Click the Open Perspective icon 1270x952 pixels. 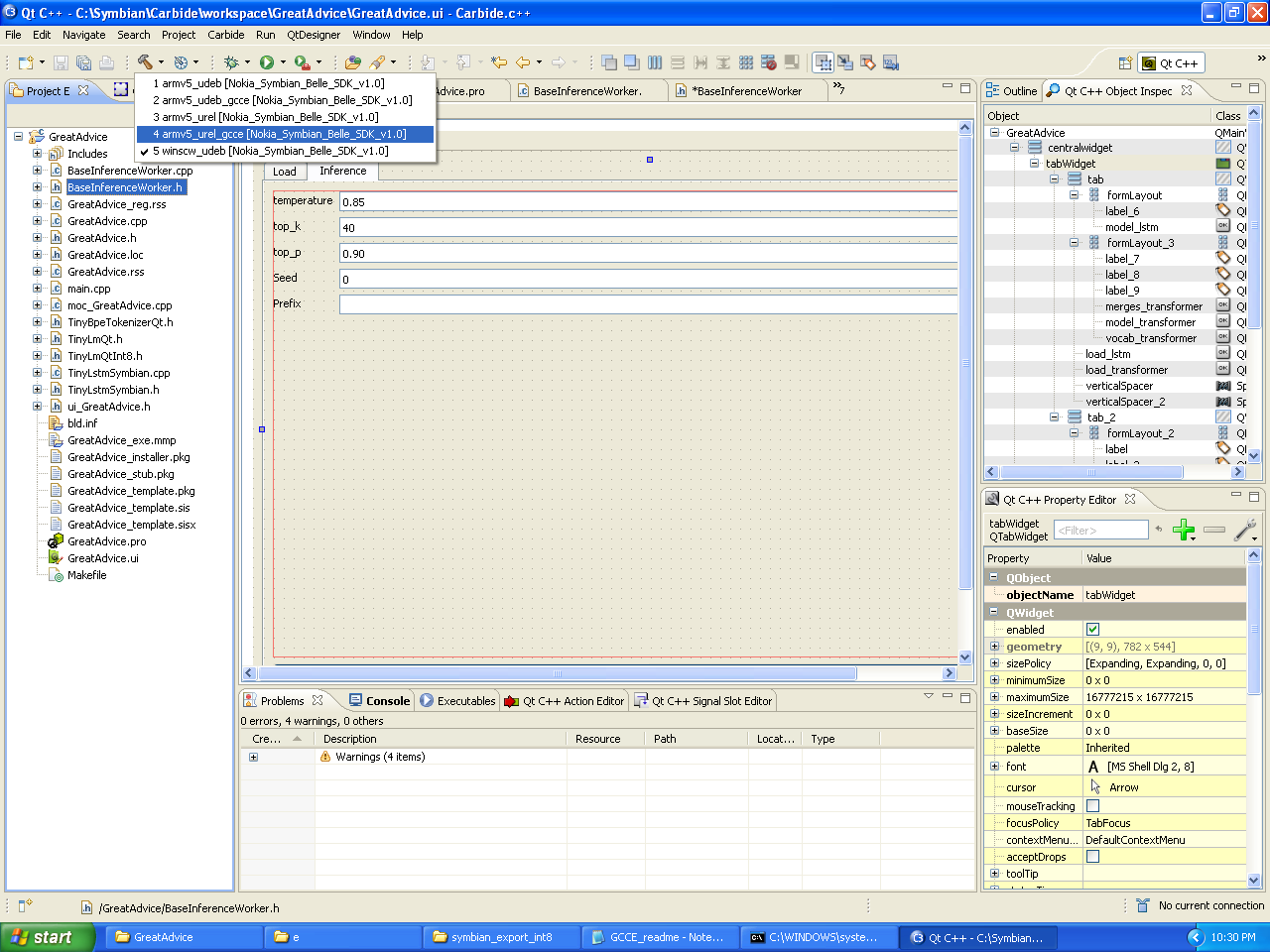(x=1125, y=62)
